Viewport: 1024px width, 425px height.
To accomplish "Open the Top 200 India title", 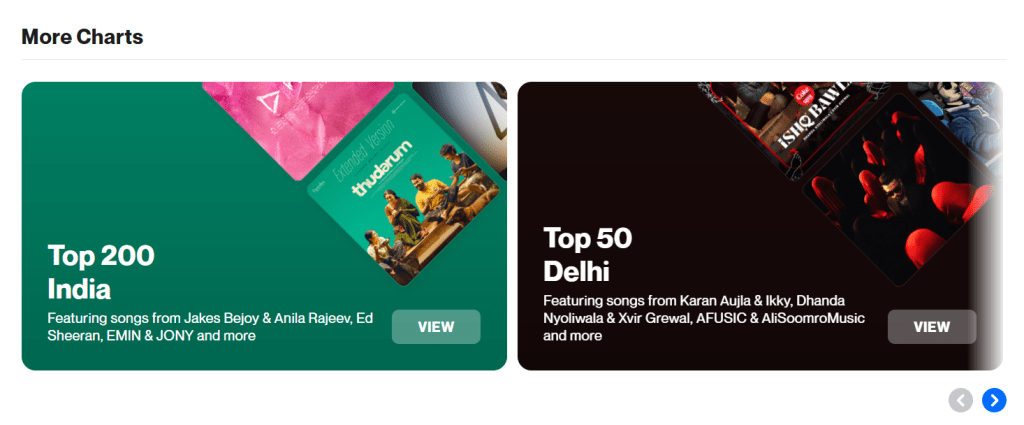I will tap(101, 272).
